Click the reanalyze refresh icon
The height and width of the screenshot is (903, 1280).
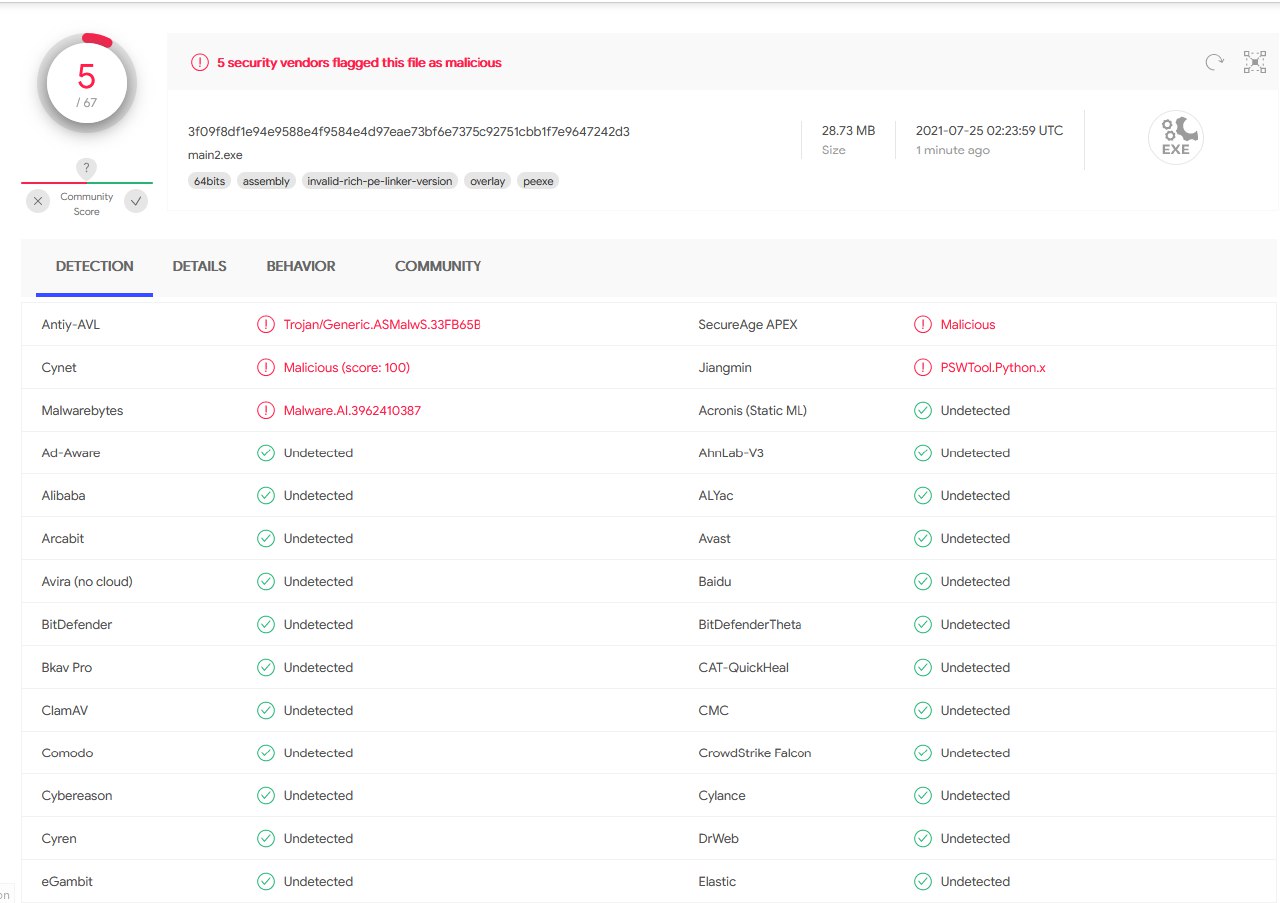1214,62
